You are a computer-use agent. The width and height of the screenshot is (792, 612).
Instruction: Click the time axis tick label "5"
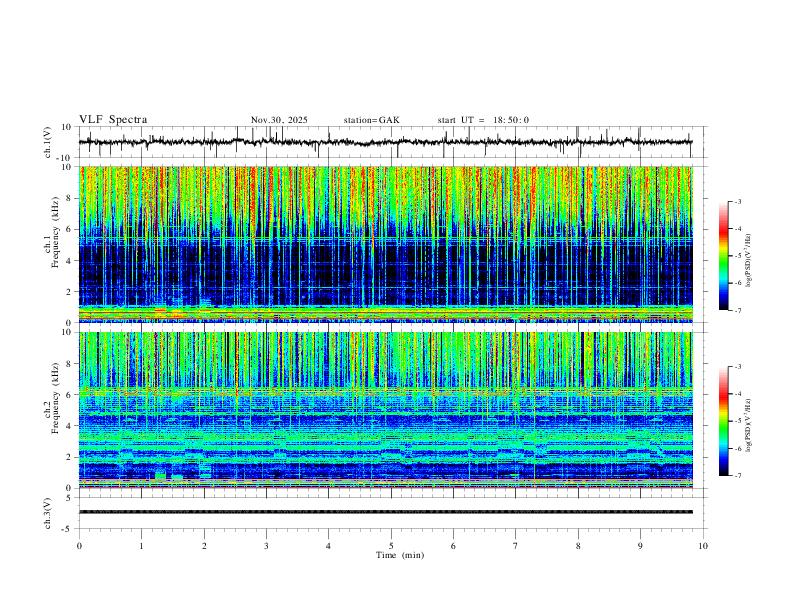(x=391, y=546)
